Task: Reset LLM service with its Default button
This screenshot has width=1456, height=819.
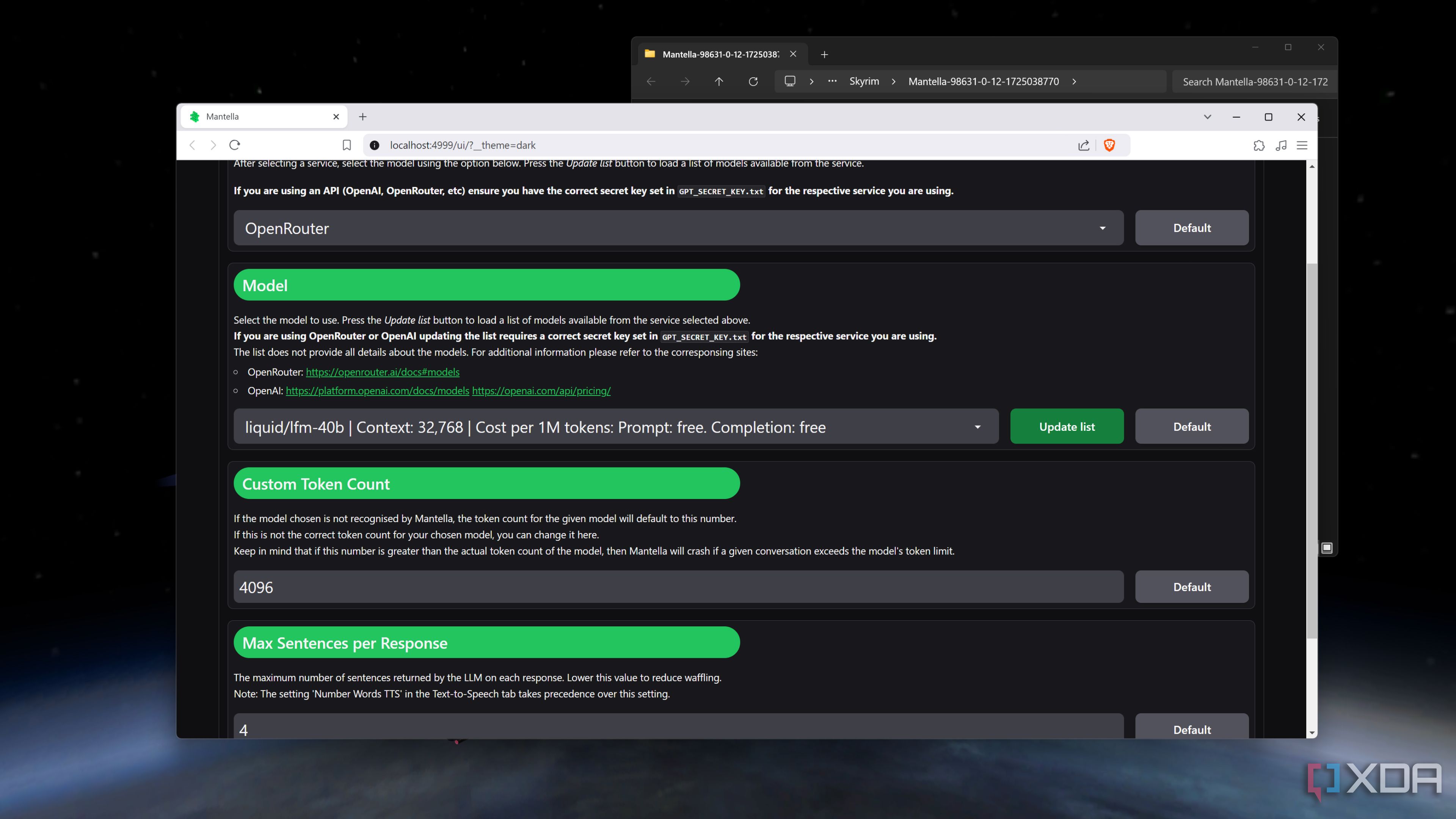Action: [1191, 228]
